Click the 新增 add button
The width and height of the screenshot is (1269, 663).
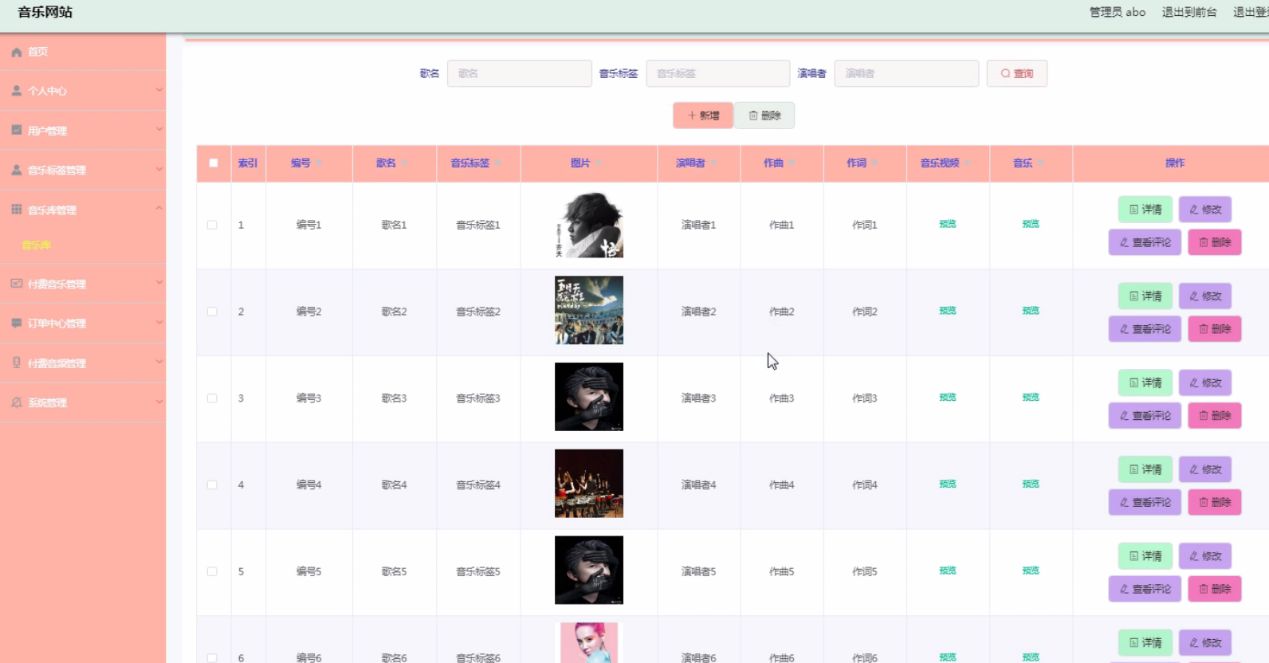click(x=703, y=116)
